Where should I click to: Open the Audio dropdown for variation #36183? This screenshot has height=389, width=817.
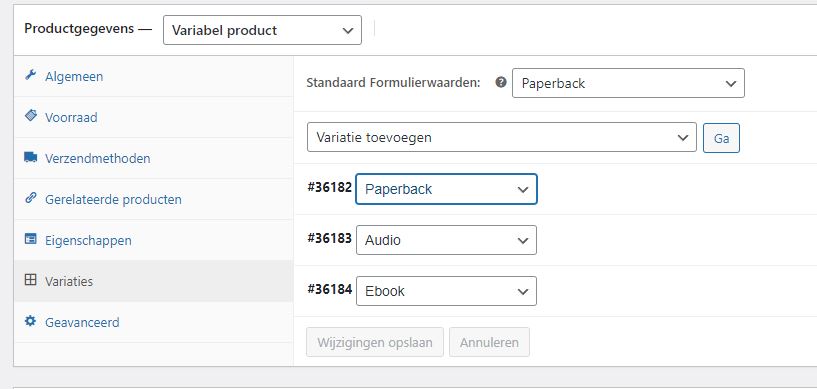pyautogui.click(x=446, y=240)
